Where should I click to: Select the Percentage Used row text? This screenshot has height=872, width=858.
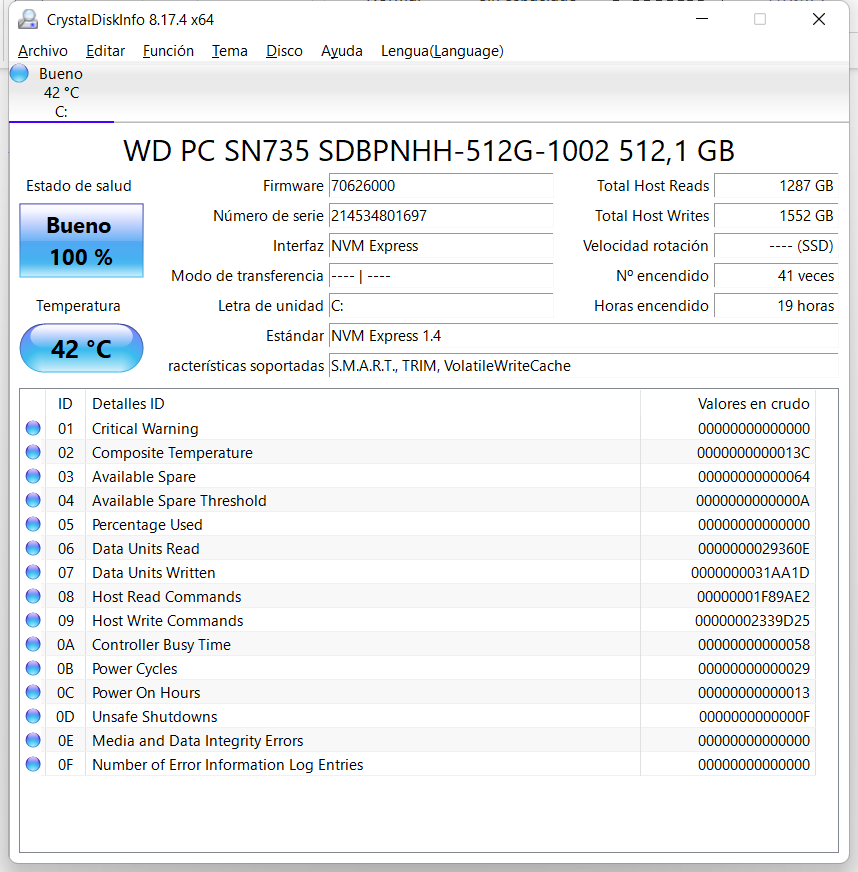pyautogui.click(x=147, y=524)
